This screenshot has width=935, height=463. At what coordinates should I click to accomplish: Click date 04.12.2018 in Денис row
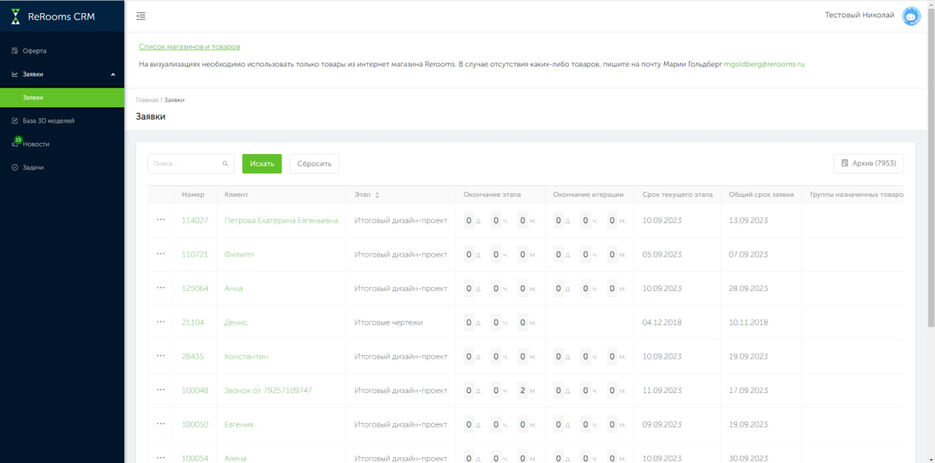tap(662, 322)
